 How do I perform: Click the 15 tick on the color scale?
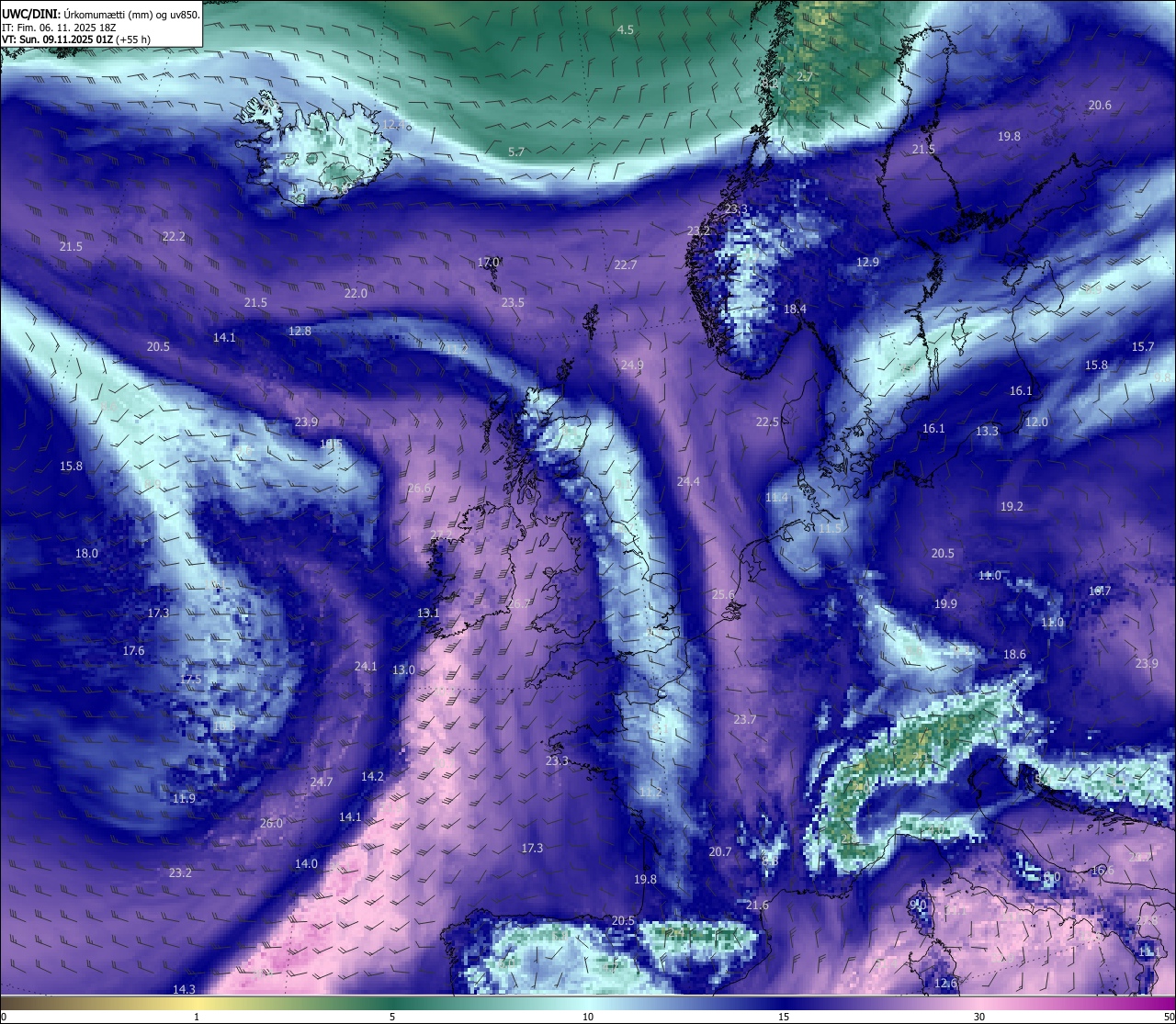coord(784,1017)
